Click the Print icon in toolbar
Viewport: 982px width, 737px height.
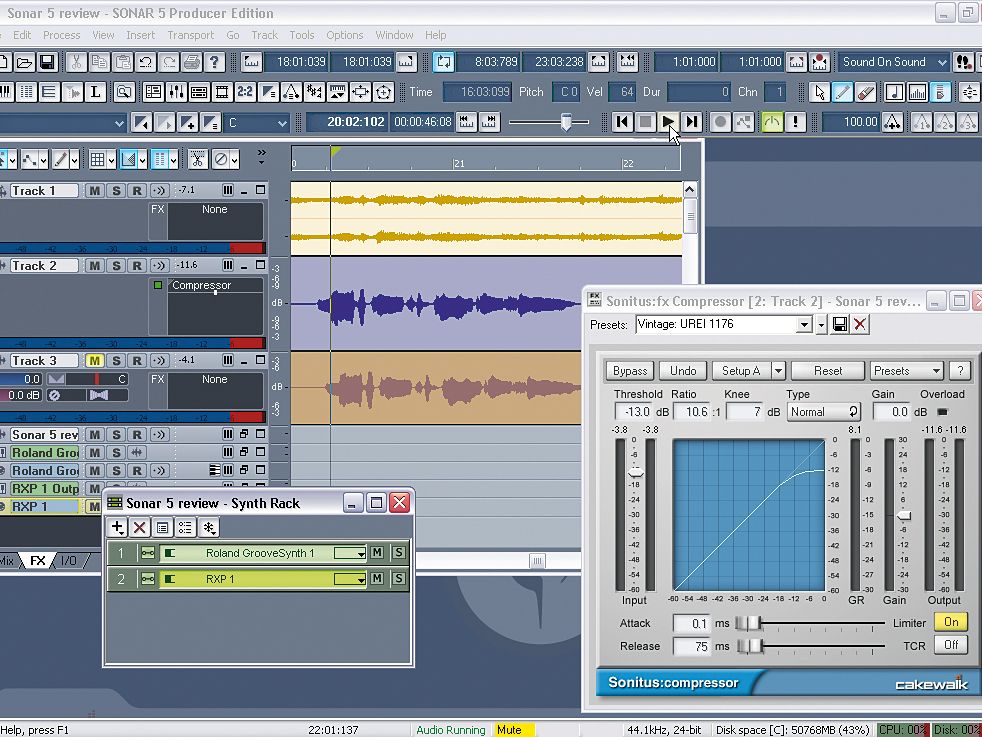192,62
